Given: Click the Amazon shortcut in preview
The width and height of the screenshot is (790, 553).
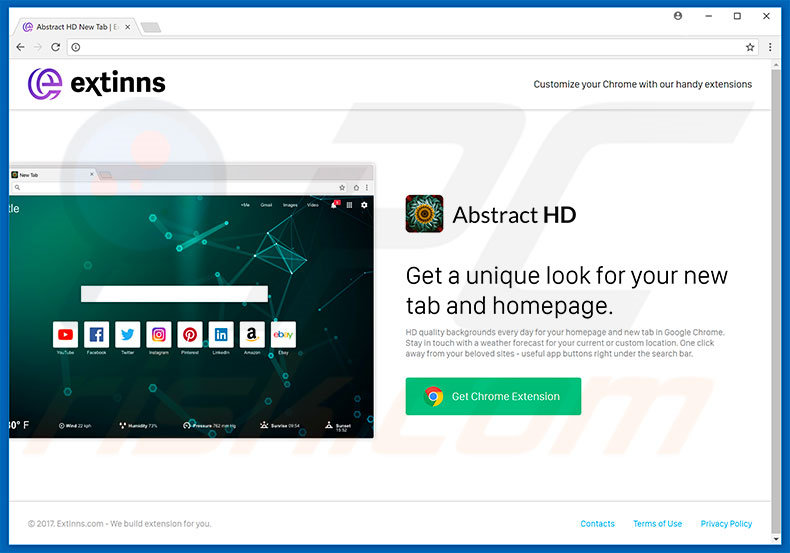Looking at the screenshot, I should (252, 334).
